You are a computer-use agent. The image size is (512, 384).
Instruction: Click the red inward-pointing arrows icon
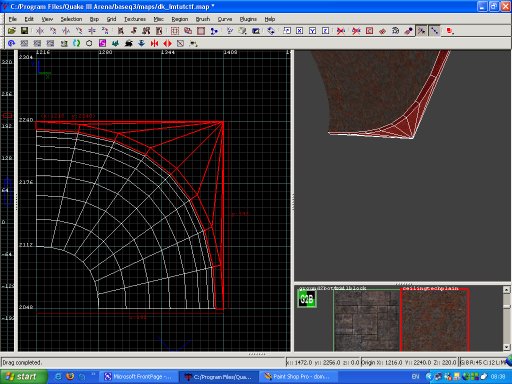click(x=154, y=43)
